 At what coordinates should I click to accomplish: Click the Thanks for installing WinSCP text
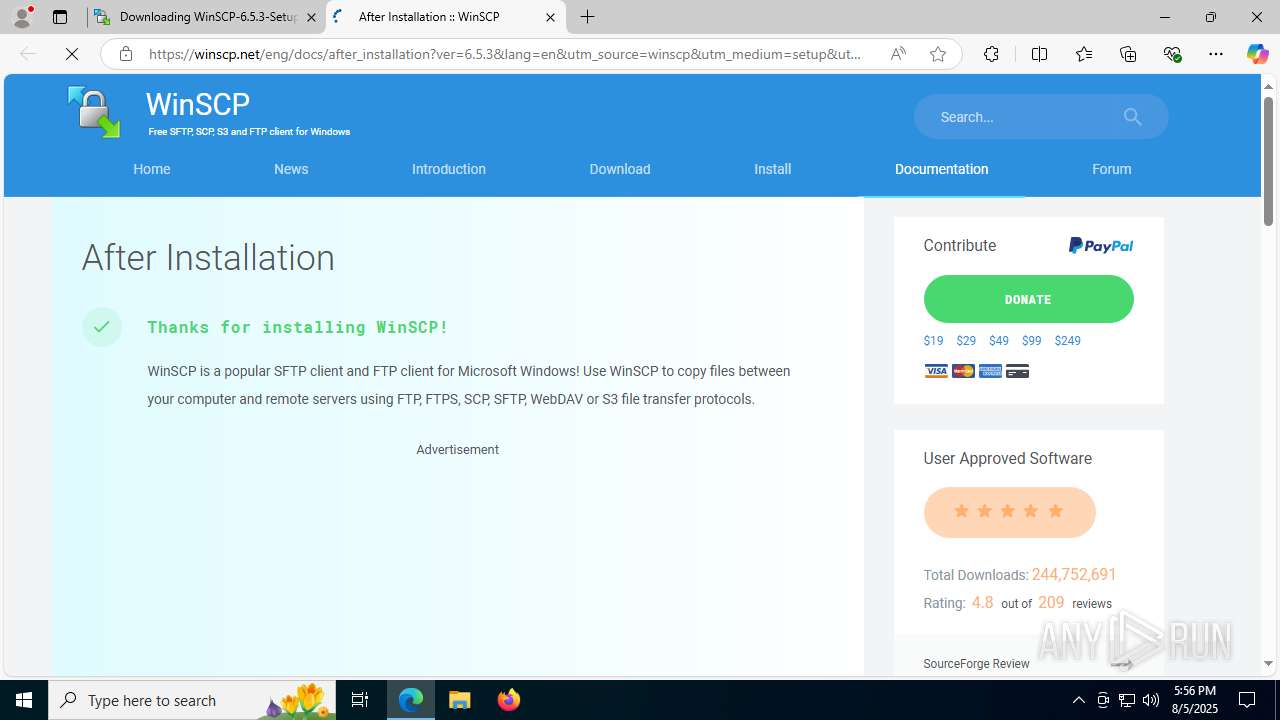298,327
